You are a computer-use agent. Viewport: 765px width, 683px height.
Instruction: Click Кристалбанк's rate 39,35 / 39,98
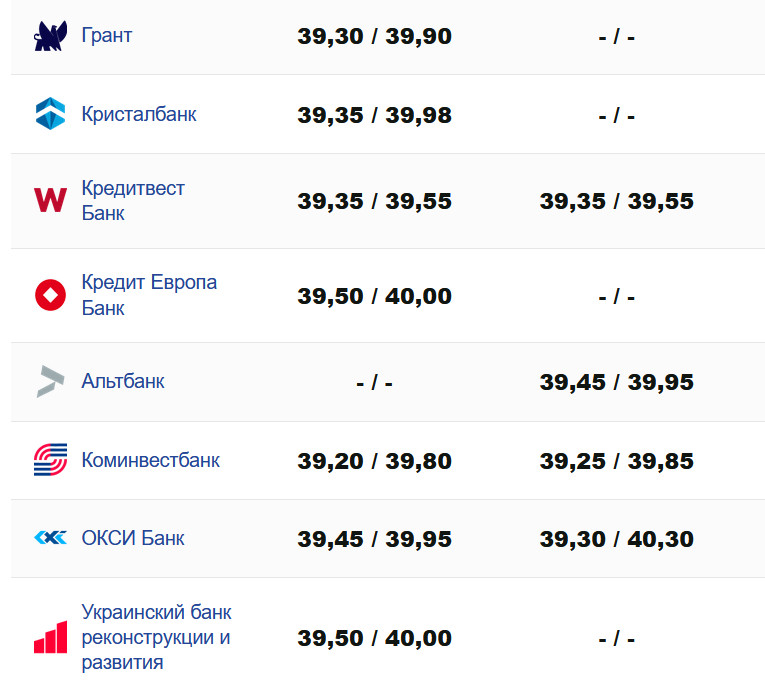[374, 115]
